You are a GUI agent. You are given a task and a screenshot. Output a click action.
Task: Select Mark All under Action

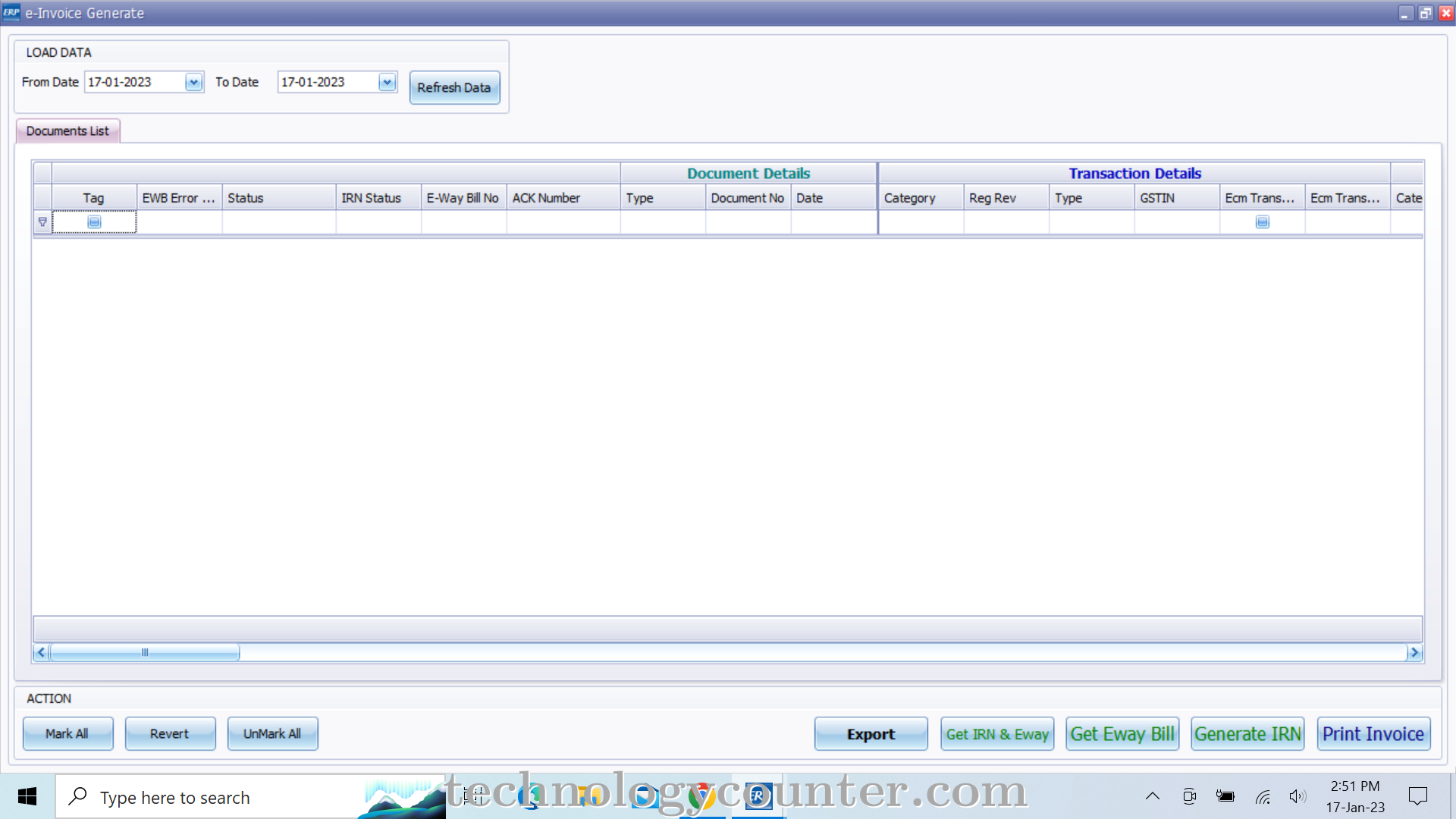click(67, 733)
